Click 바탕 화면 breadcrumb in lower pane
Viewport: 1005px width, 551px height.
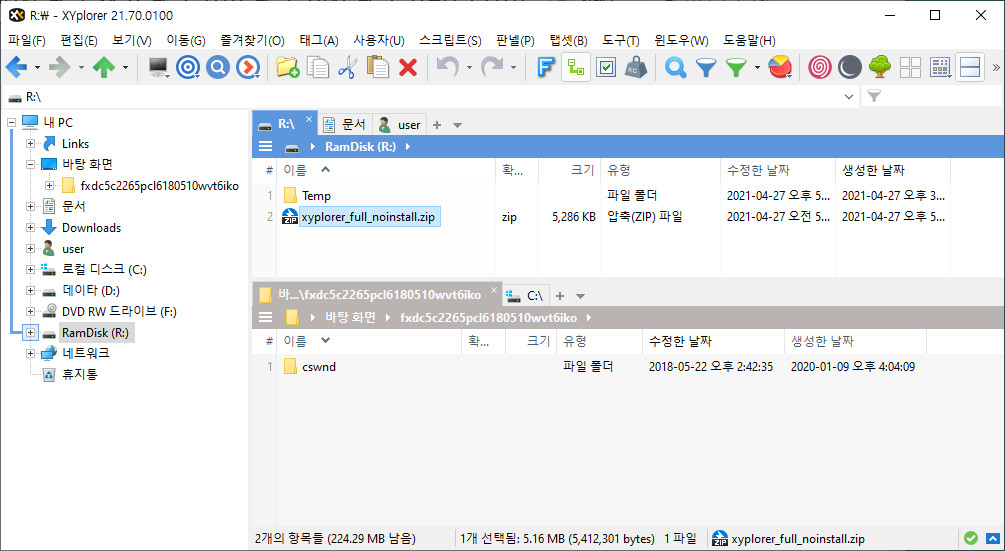(350, 318)
